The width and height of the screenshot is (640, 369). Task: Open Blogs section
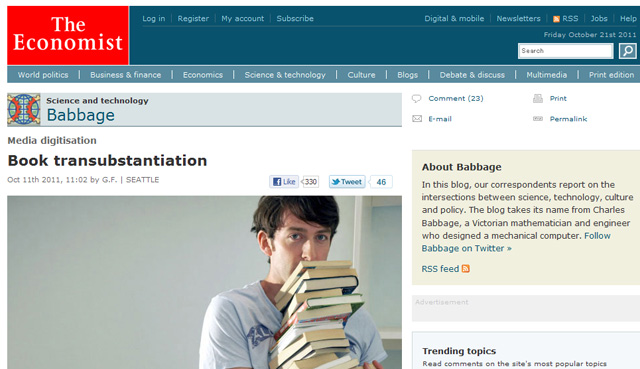pyautogui.click(x=407, y=75)
